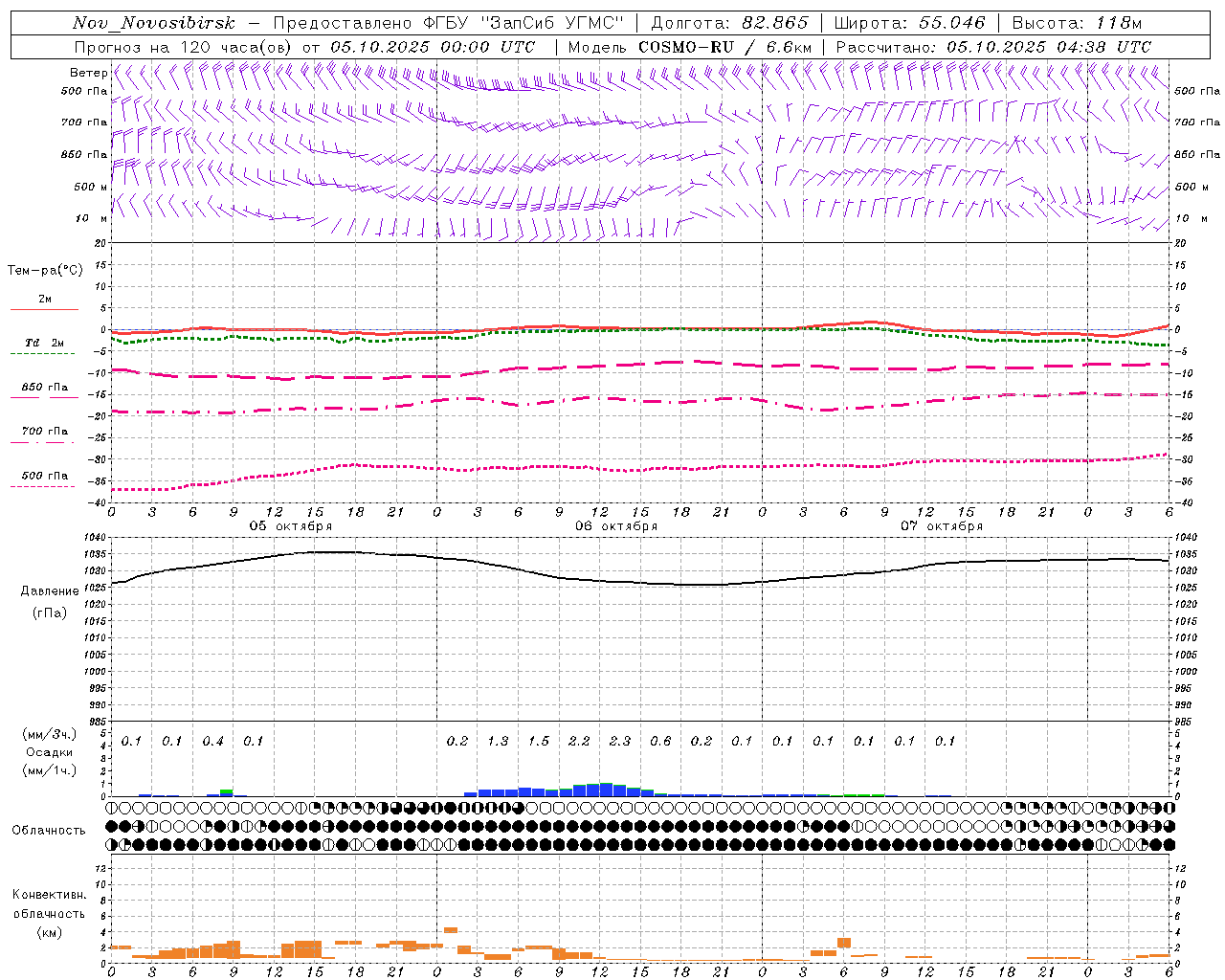
Task: Click the 2.3 precipitation value
Action: pyautogui.click(x=620, y=742)
